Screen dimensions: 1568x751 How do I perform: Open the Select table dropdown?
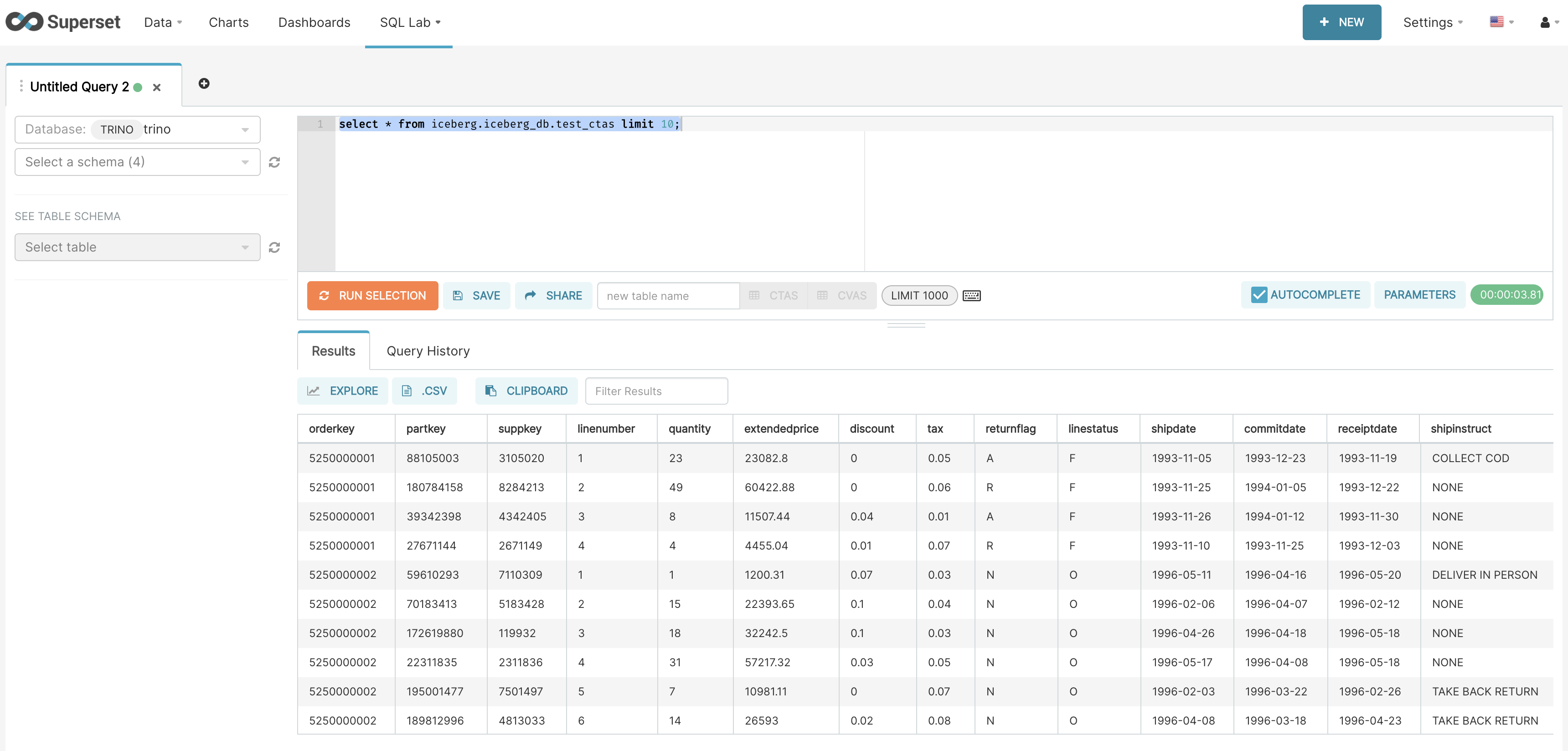(138, 248)
